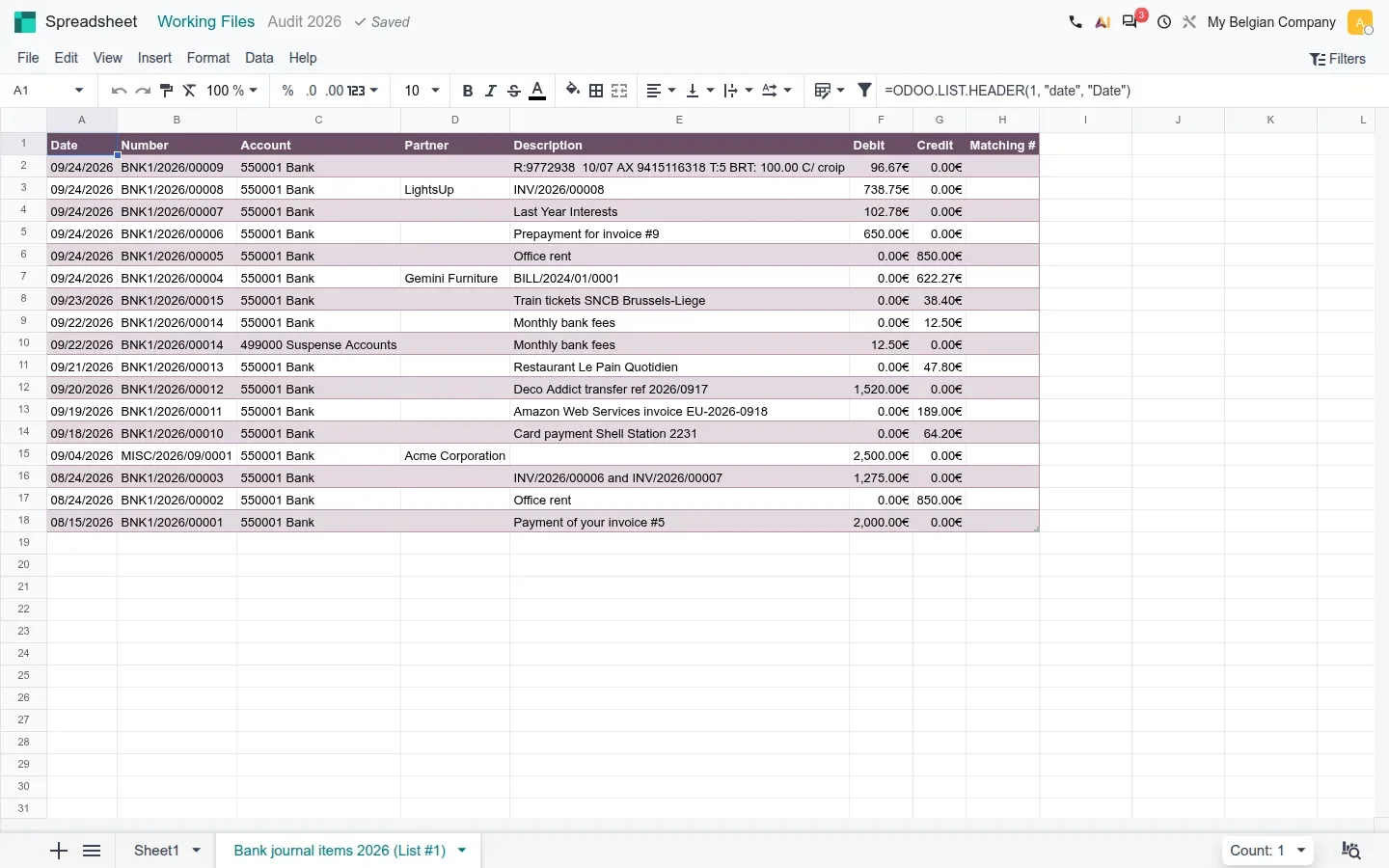
Task: Click the Restaurant Le Pain Quotidien cell
Action: tap(679, 367)
